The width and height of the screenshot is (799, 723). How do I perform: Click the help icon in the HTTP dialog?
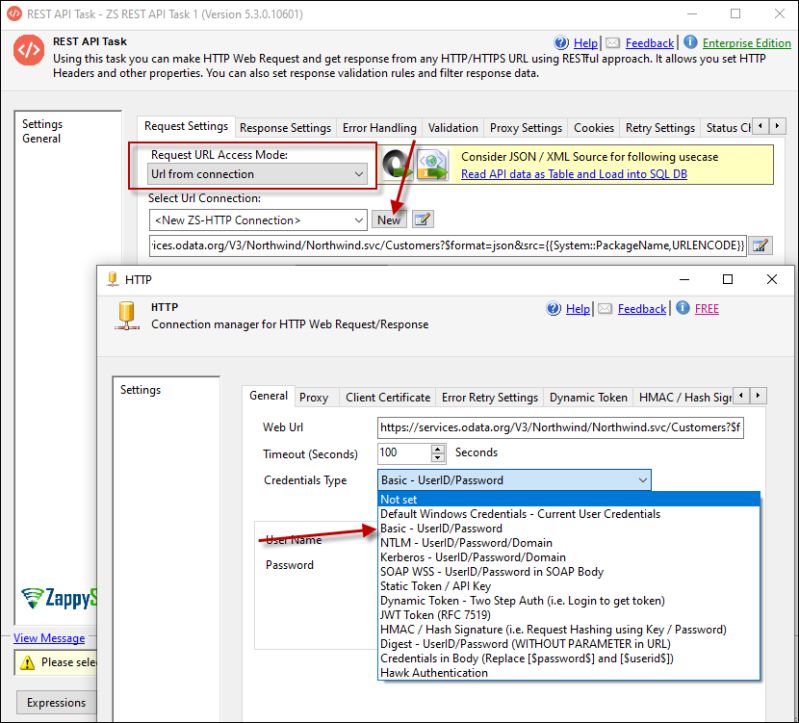(x=553, y=308)
